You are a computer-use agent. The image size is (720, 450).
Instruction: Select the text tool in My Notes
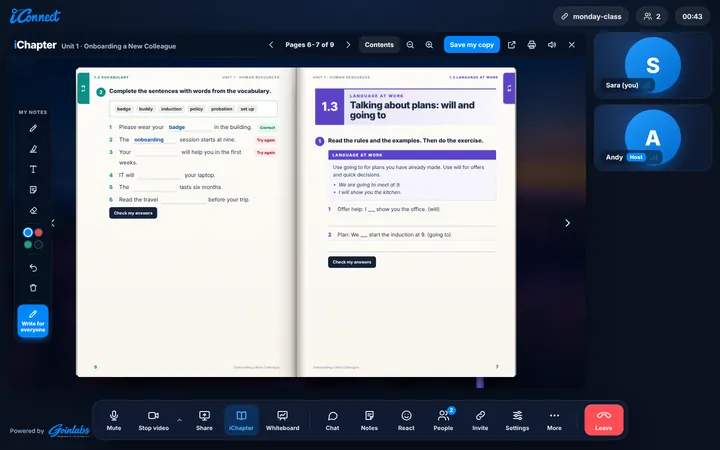(x=33, y=169)
